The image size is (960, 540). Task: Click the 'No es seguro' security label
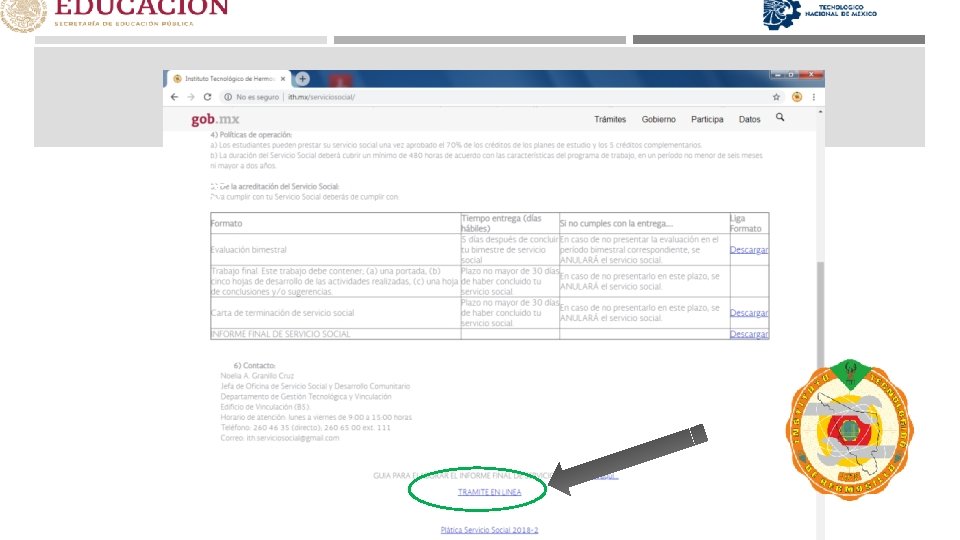coord(257,97)
